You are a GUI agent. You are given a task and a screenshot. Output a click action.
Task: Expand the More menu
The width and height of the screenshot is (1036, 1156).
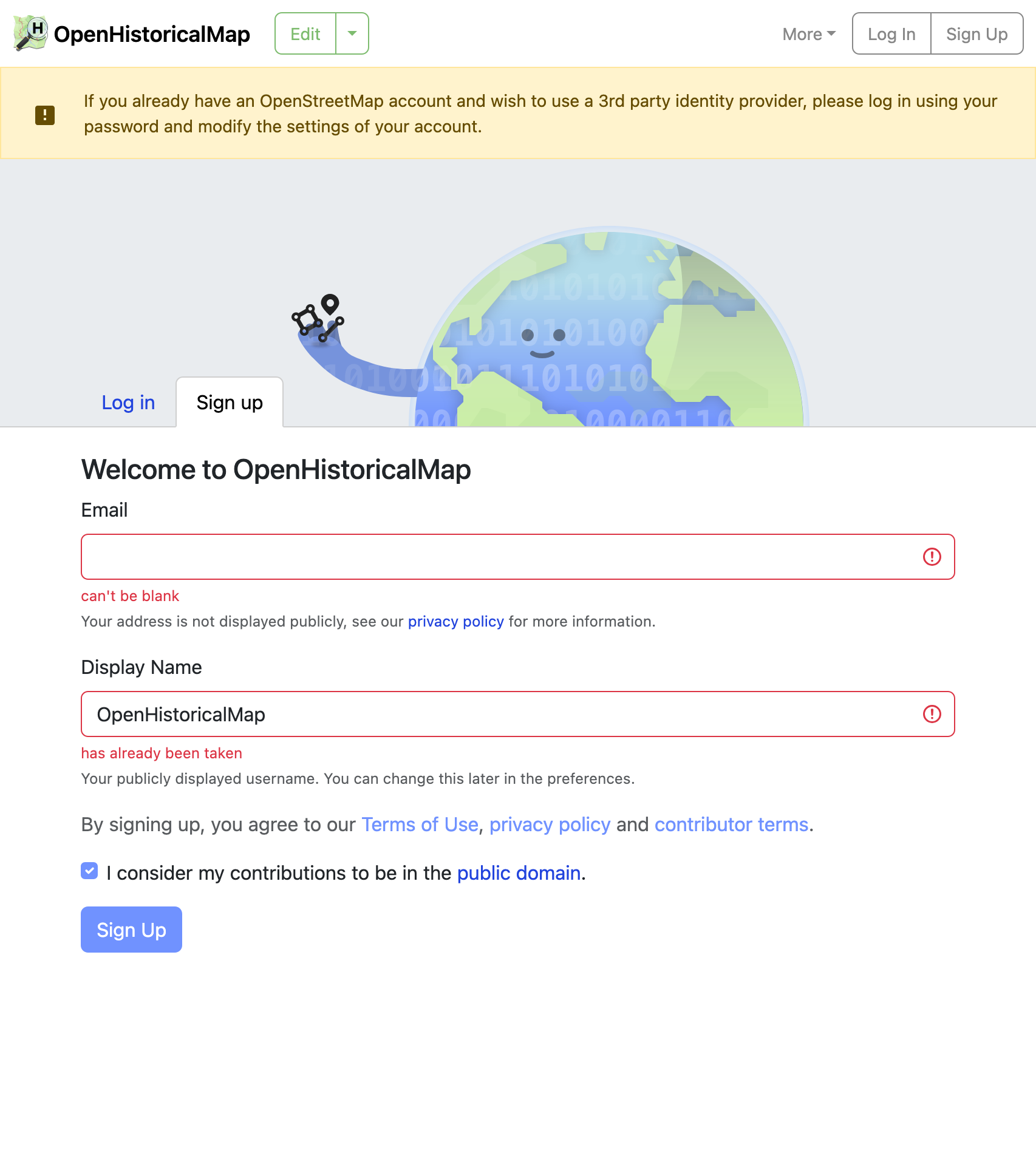(x=809, y=34)
